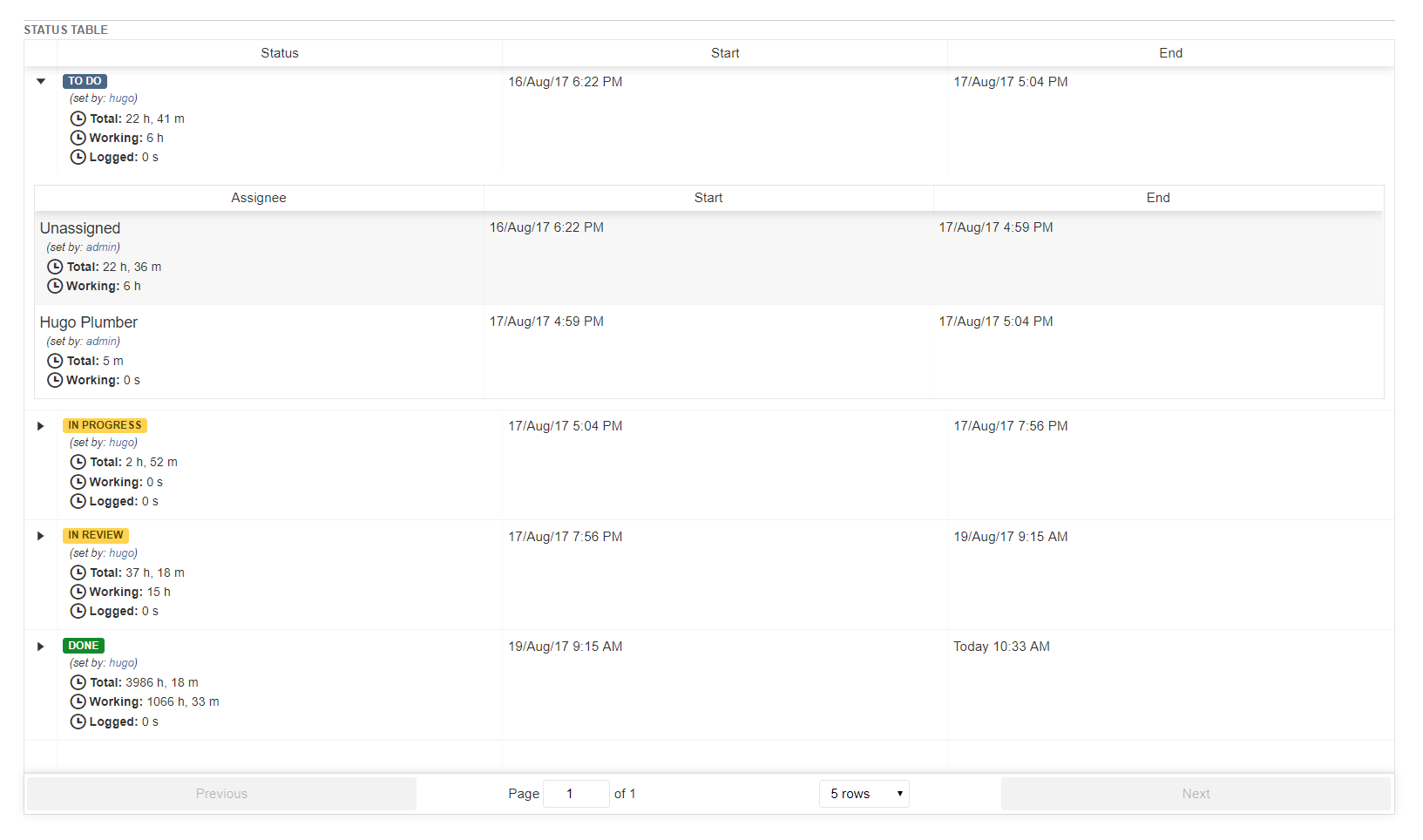Screen dimensions: 1423x840
Task: Click clock icon beside Total 5 m
Action: point(55,361)
